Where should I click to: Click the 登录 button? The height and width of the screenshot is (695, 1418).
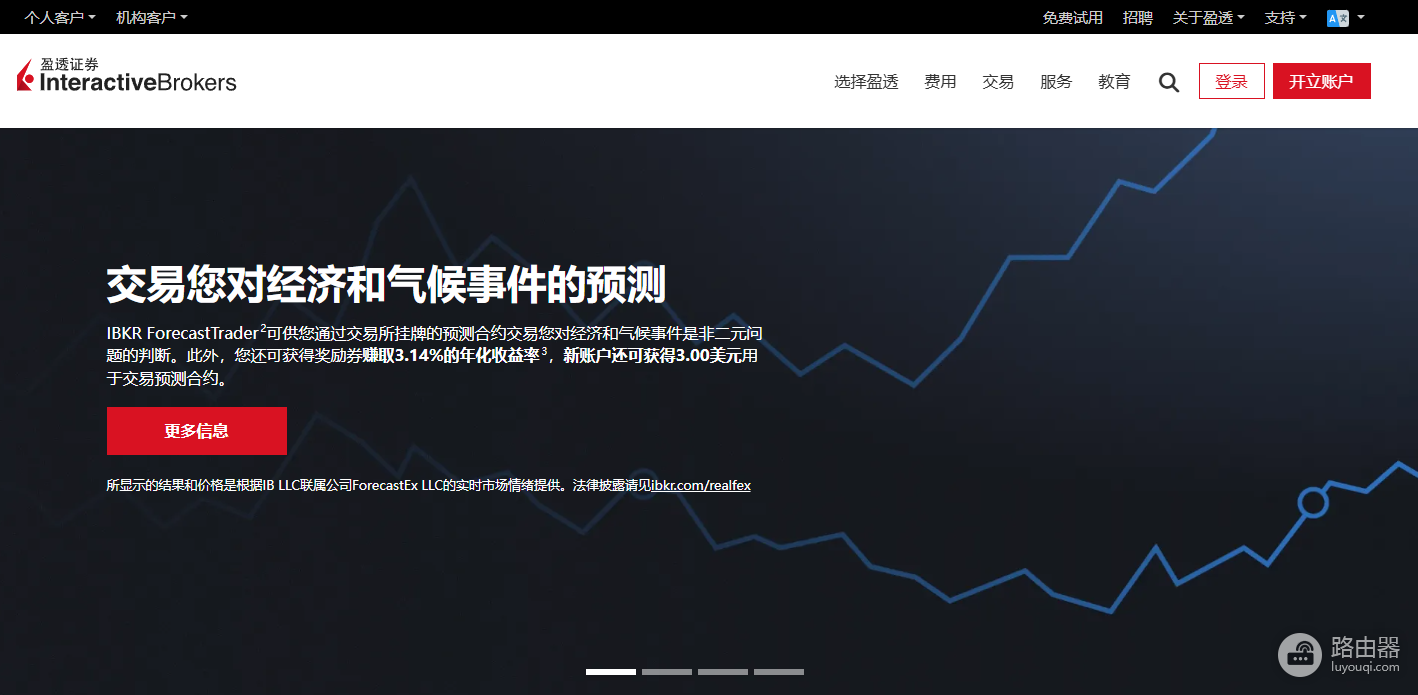pyautogui.click(x=1232, y=81)
